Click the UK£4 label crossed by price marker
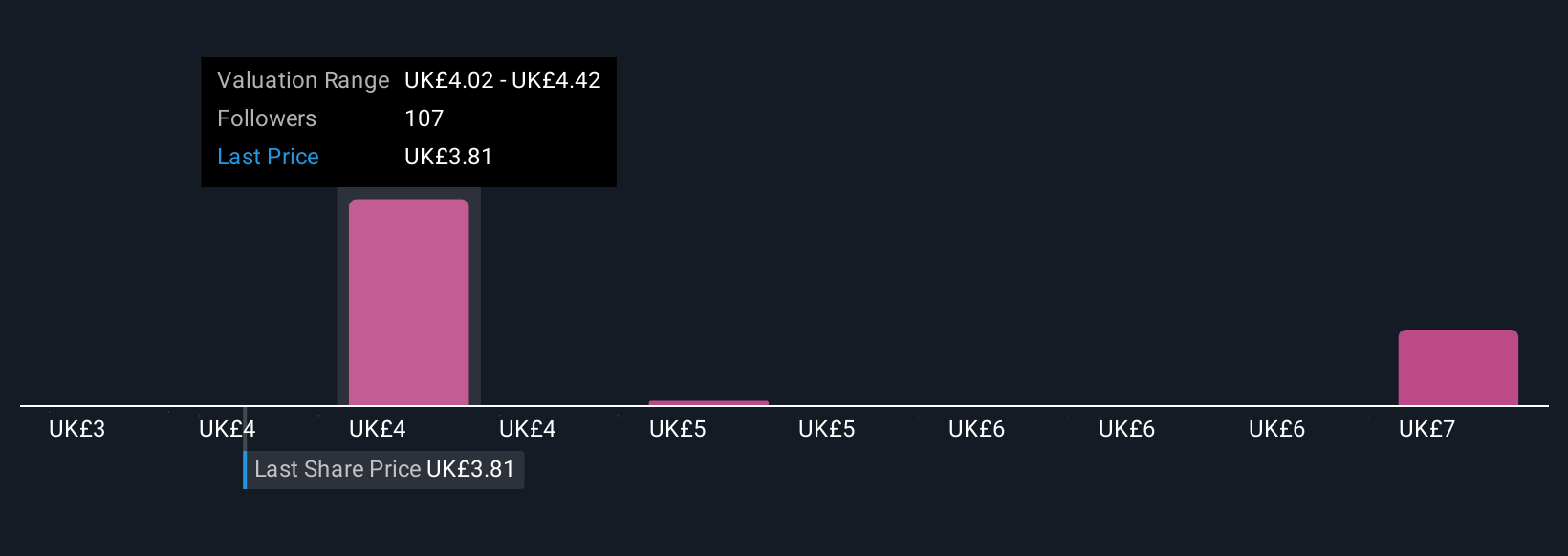1568x556 pixels. click(x=228, y=429)
